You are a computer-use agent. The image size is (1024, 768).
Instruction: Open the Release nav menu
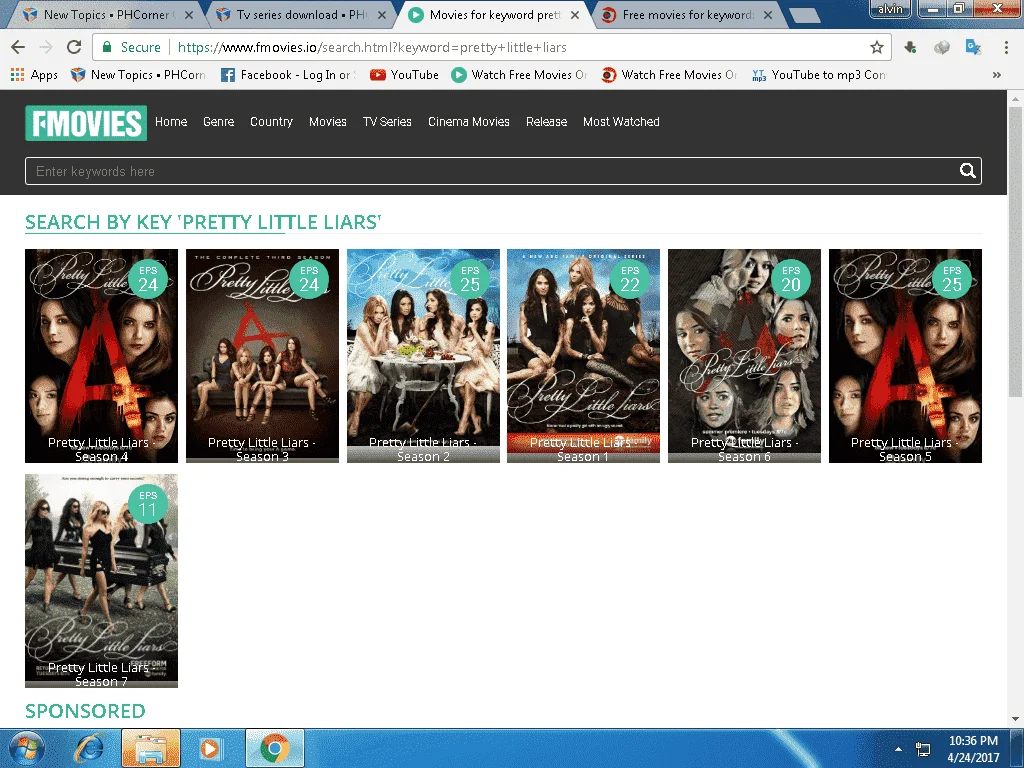point(546,121)
